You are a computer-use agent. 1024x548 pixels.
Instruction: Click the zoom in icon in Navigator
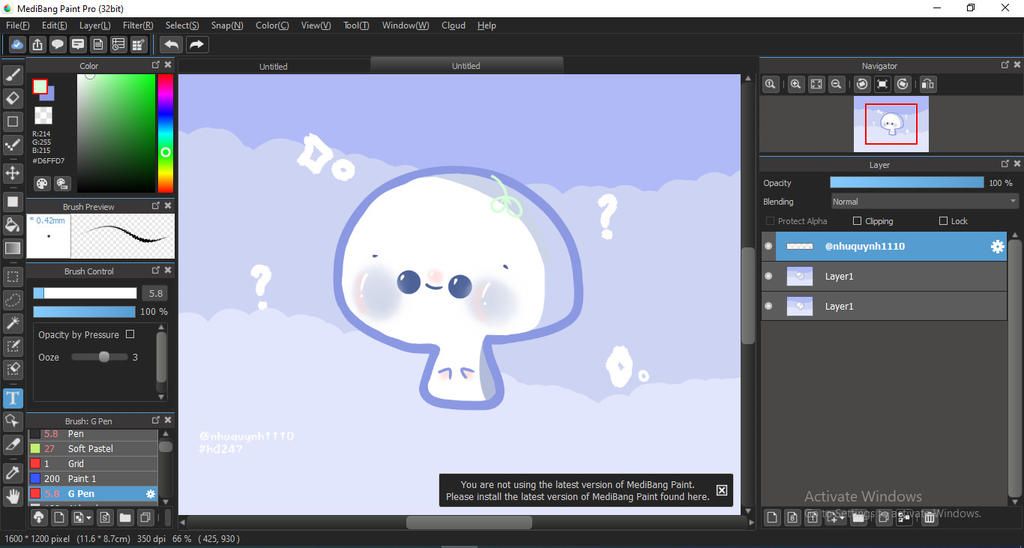796,85
